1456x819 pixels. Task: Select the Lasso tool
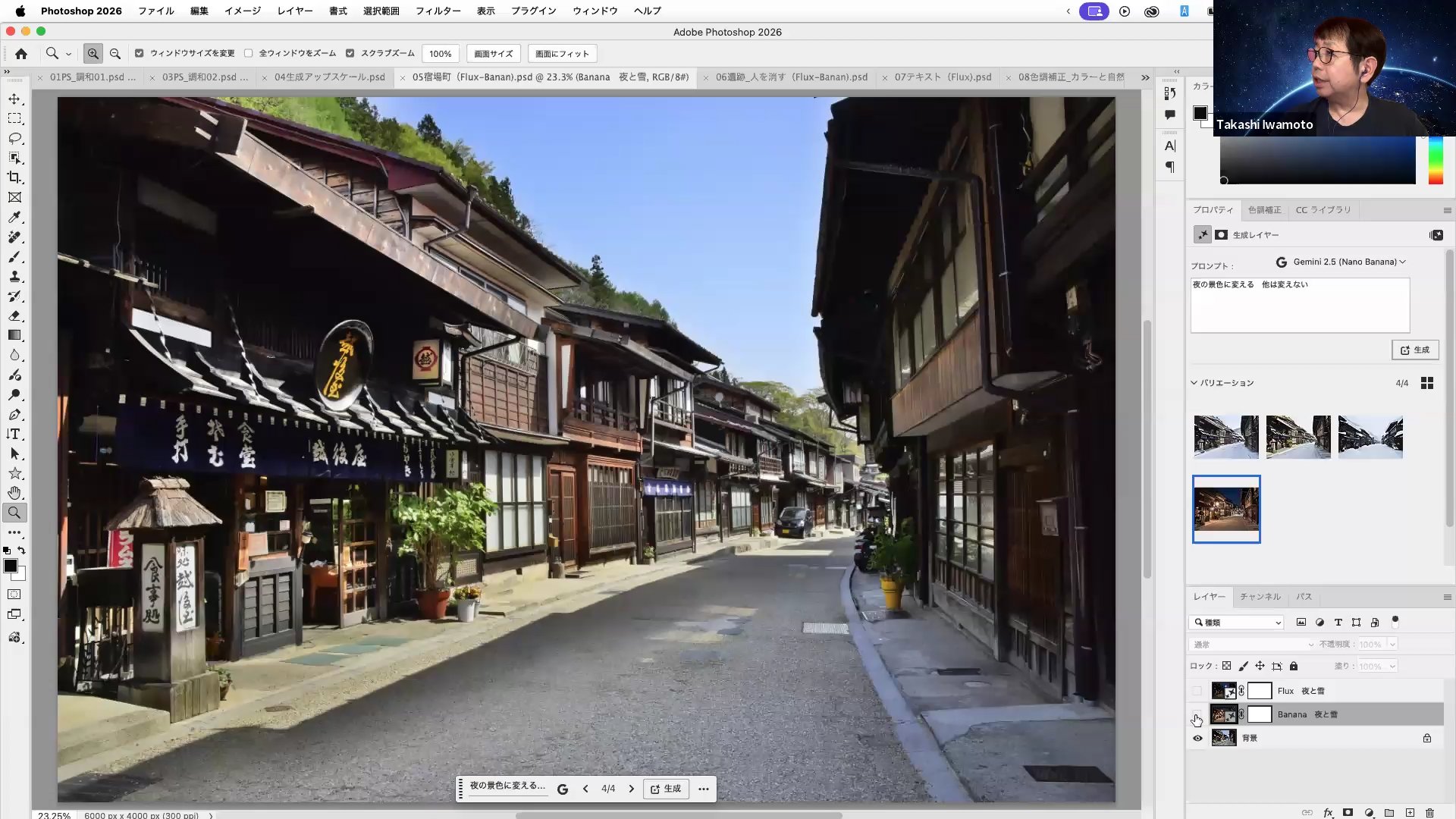tap(14, 139)
